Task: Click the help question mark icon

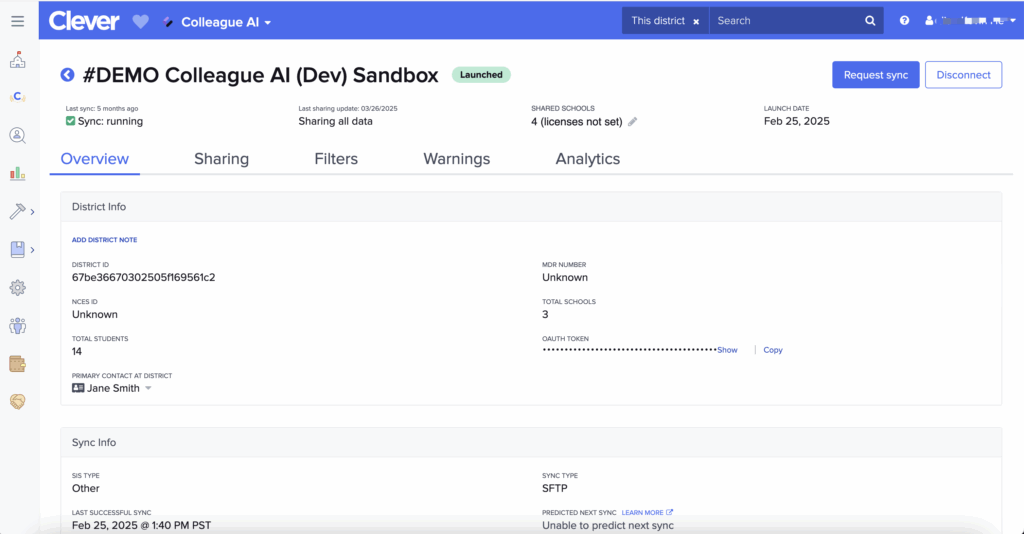Action: point(904,21)
